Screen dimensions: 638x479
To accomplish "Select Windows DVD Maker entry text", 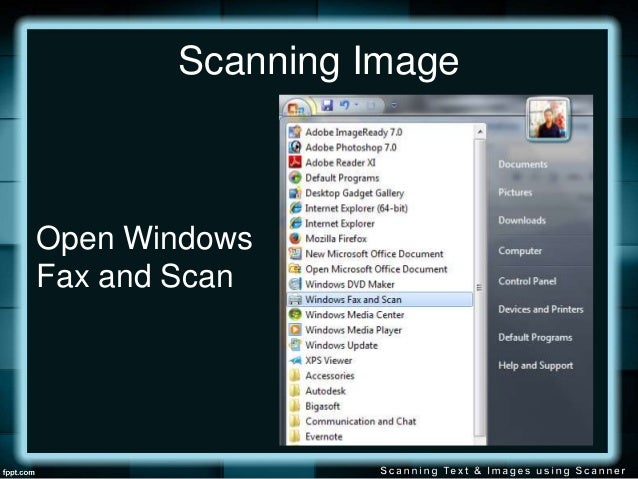I will 350,284.
